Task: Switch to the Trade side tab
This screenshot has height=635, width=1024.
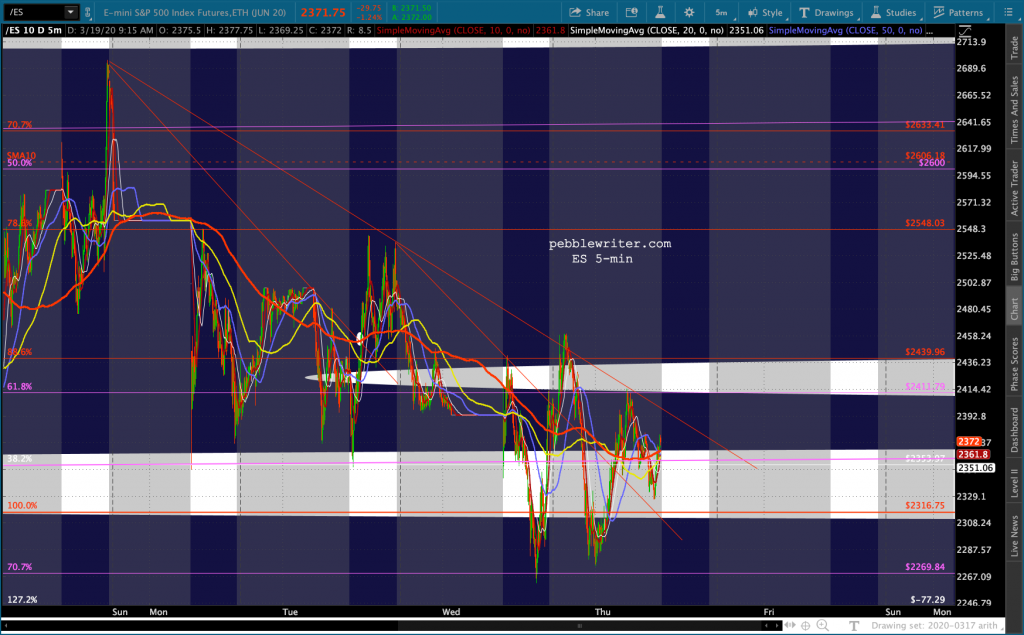Action: pyautogui.click(x=1014, y=48)
